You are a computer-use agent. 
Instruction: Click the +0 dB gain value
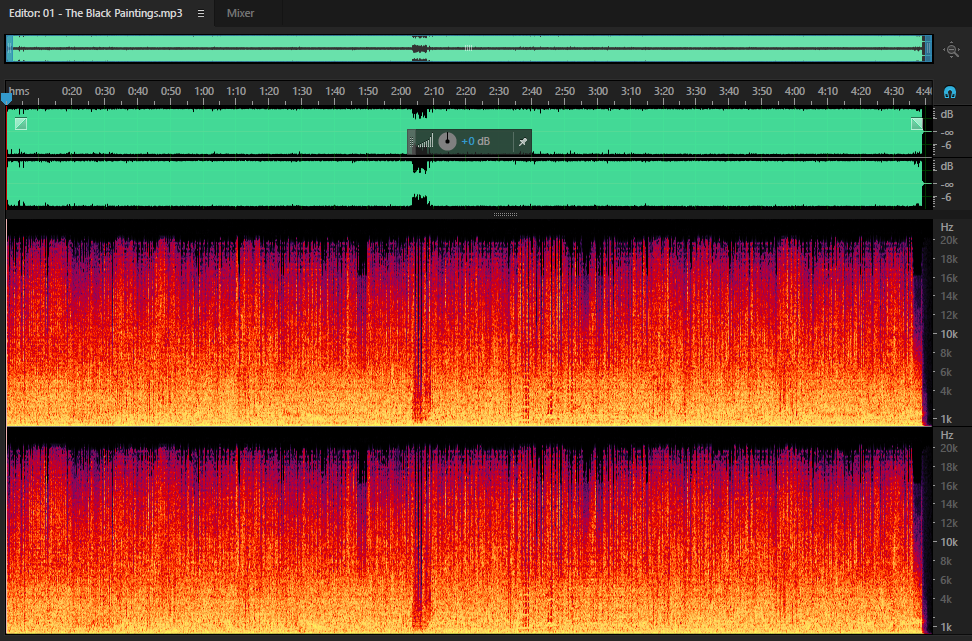[475, 141]
